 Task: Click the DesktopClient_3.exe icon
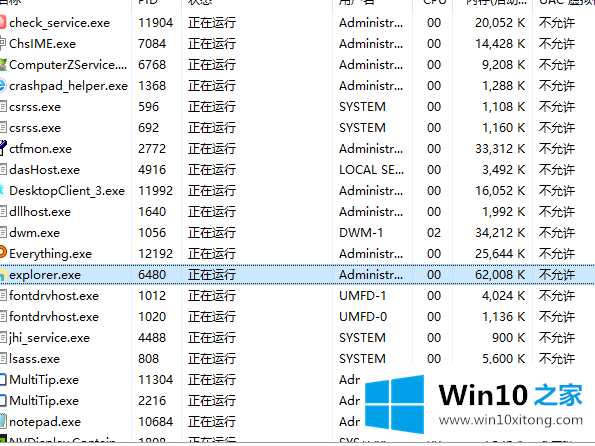[x=2, y=190]
